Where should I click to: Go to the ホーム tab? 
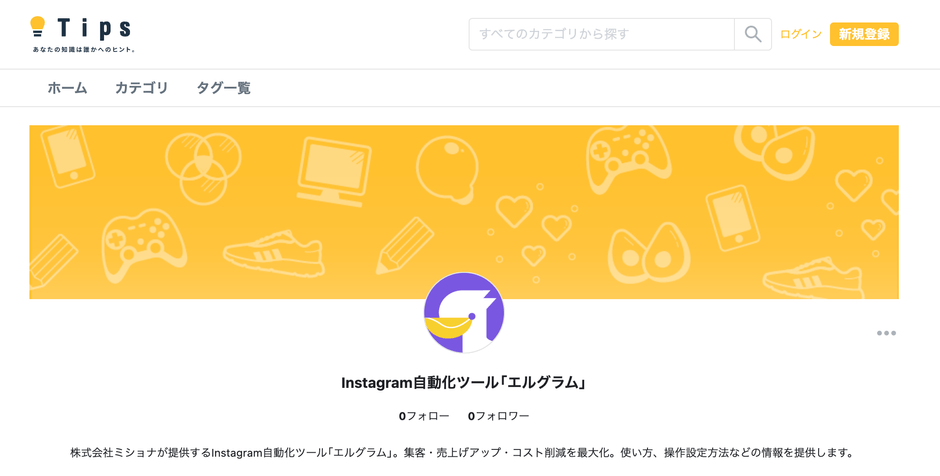tap(67, 88)
